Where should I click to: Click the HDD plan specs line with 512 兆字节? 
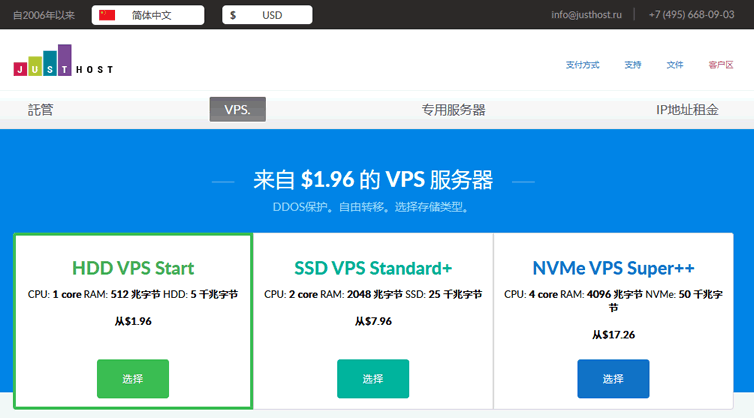[133, 294]
